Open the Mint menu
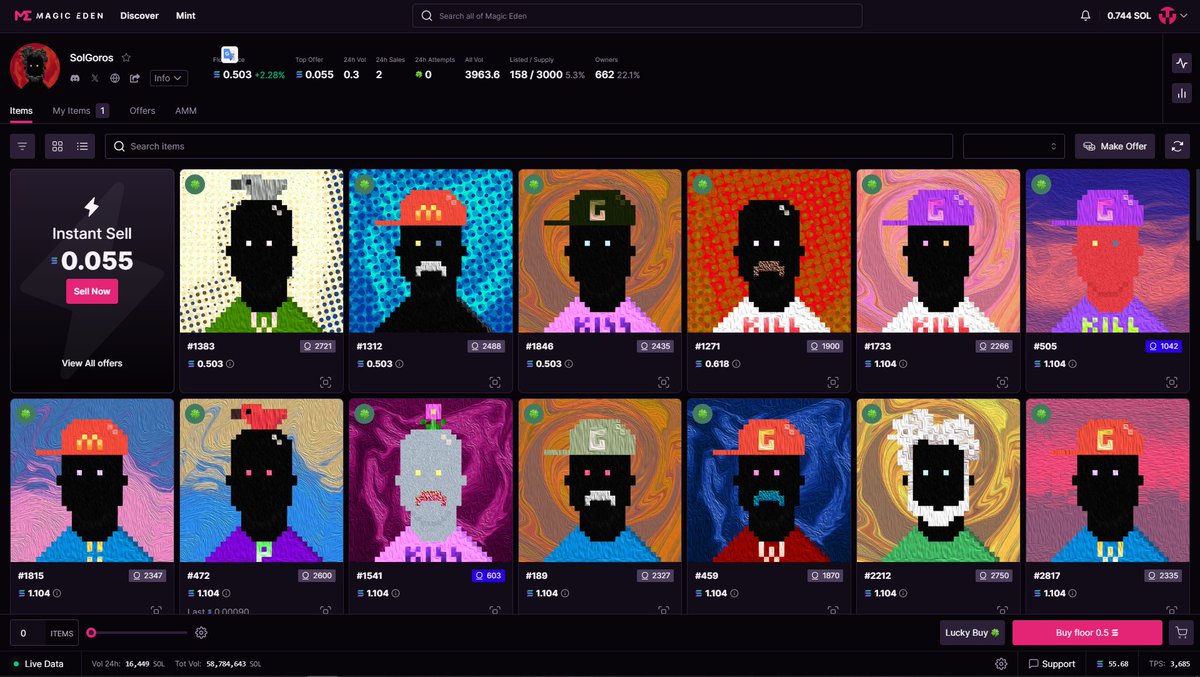The width and height of the screenshot is (1200, 677). tap(185, 16)
